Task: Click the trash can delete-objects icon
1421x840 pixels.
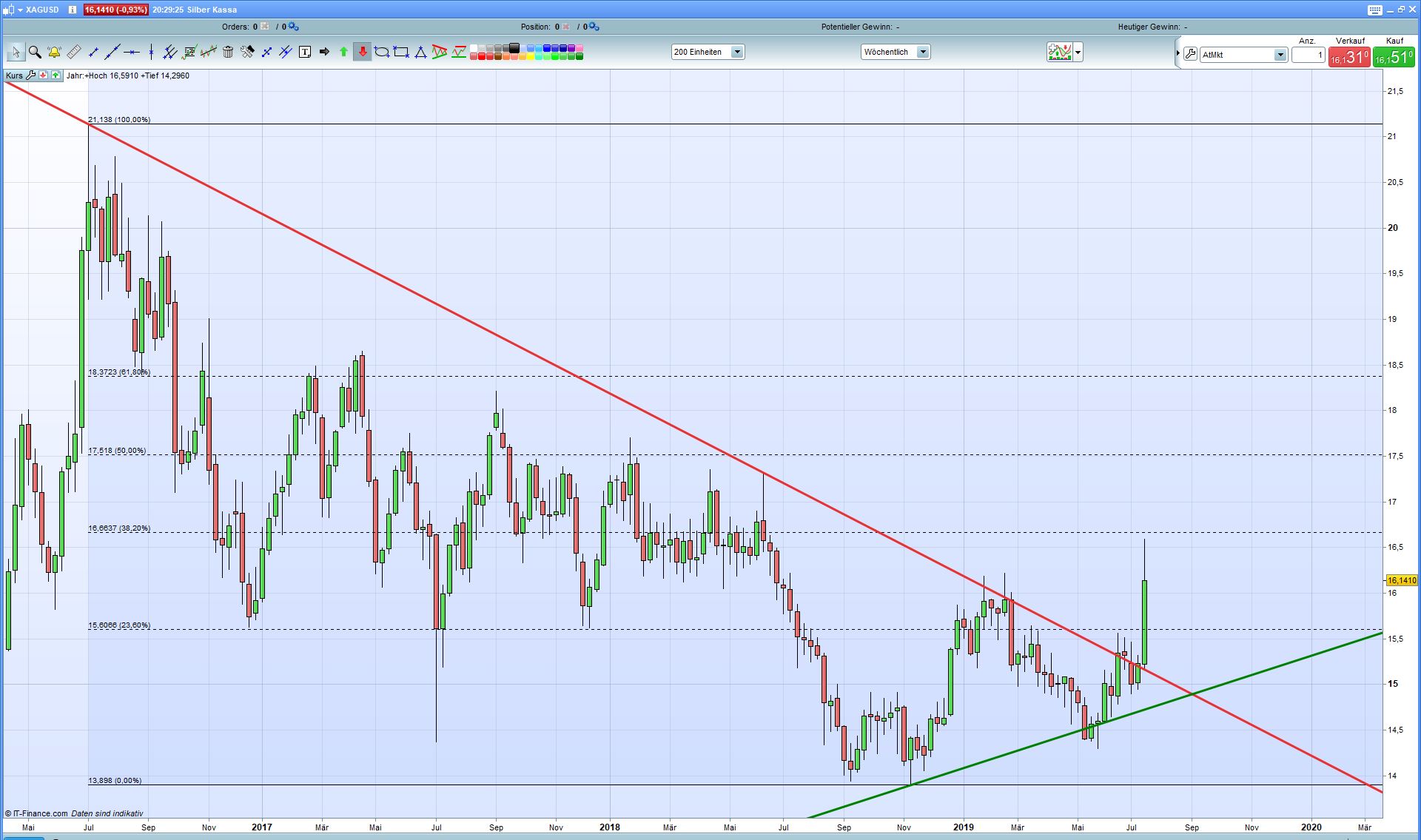Action: point(228,52)
